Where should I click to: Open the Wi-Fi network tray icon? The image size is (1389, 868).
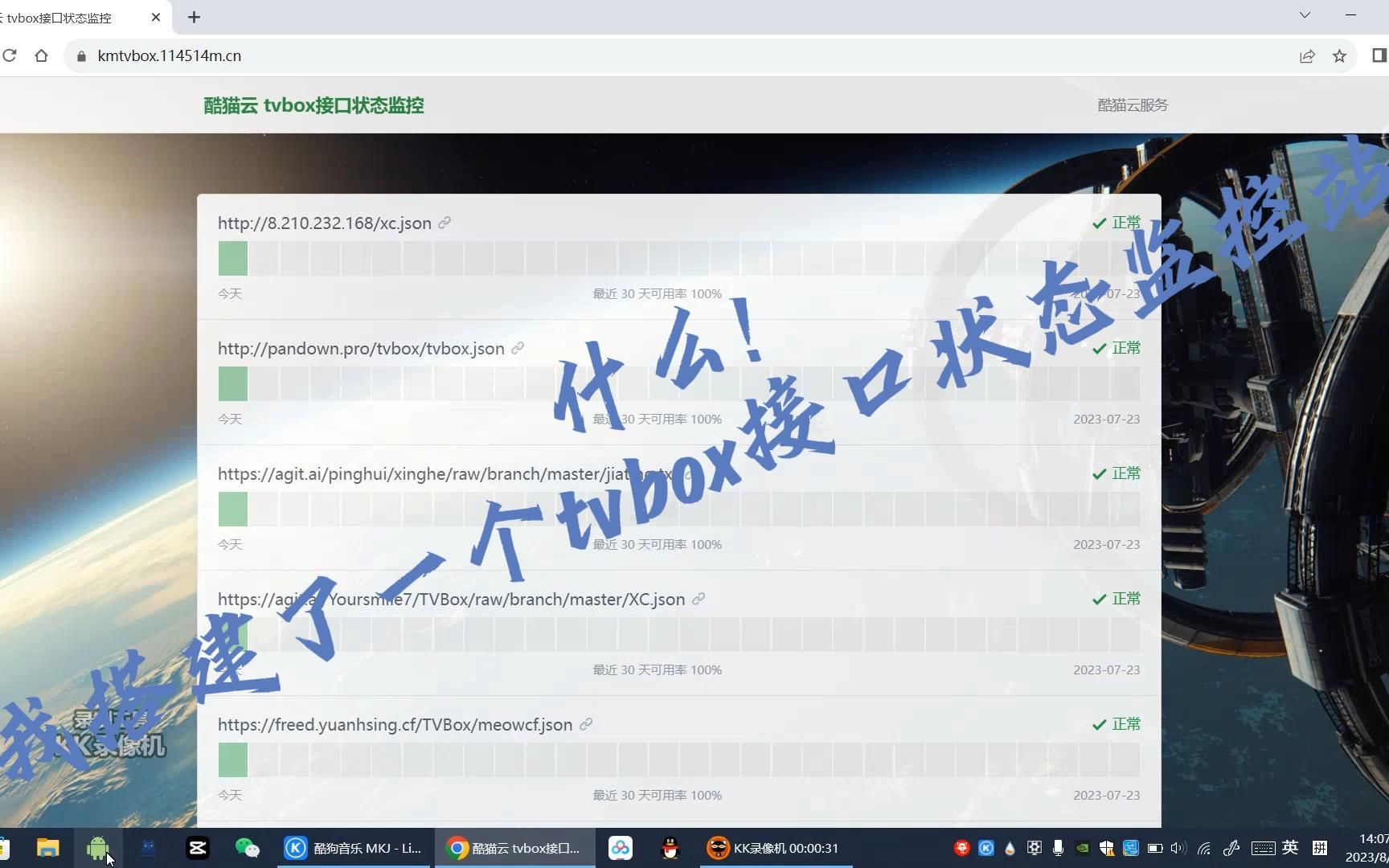click(x=1204, y=848)
